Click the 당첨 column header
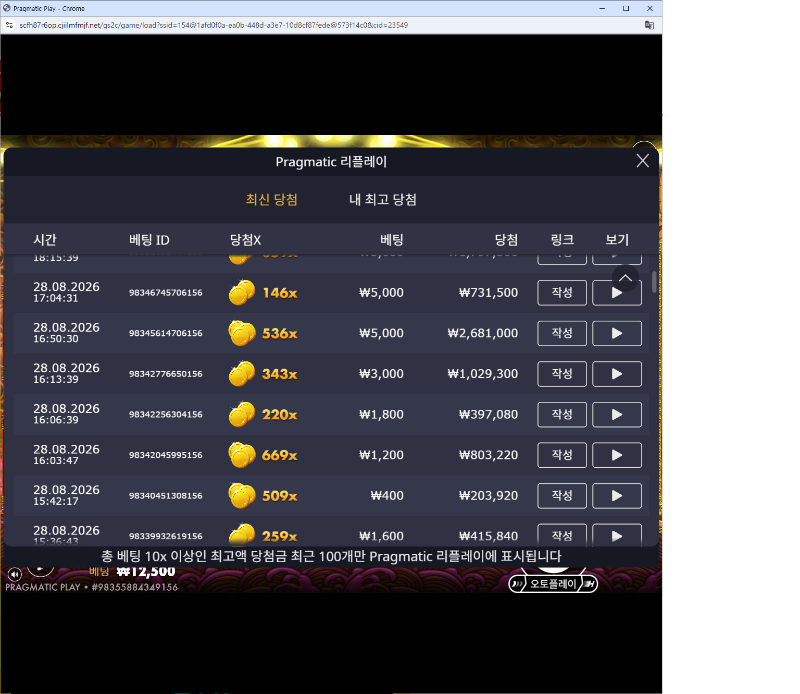Screen dimensions: 800x694 click(506, 240)
